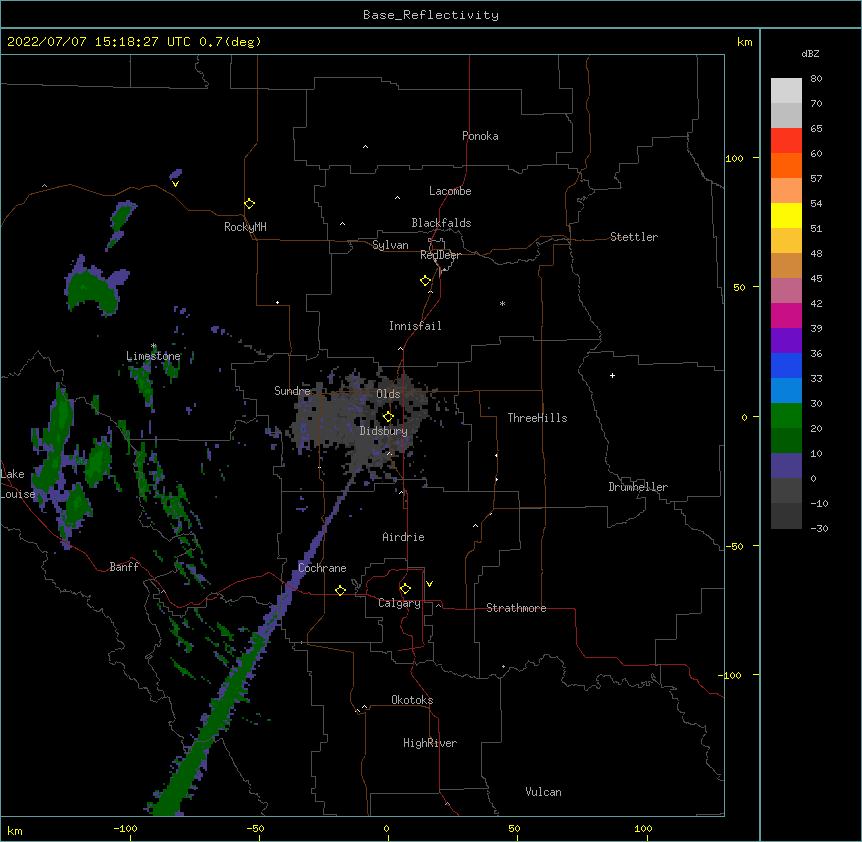Click the Sundre label

click(292, 391)
